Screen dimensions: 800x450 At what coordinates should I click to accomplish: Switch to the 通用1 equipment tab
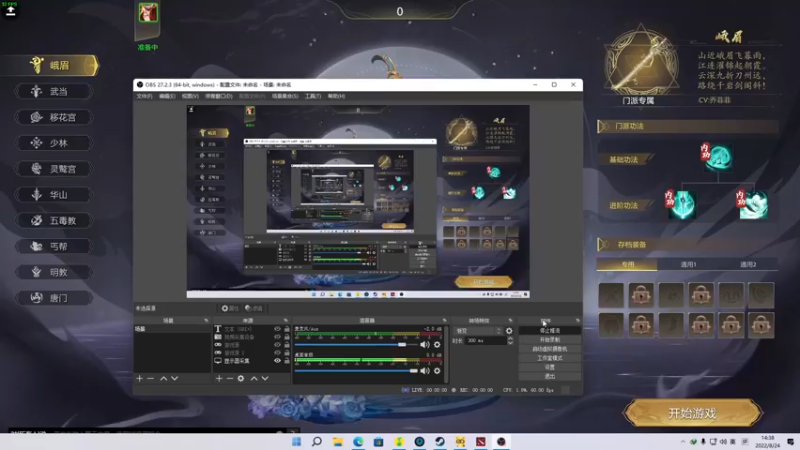(688, 264)
